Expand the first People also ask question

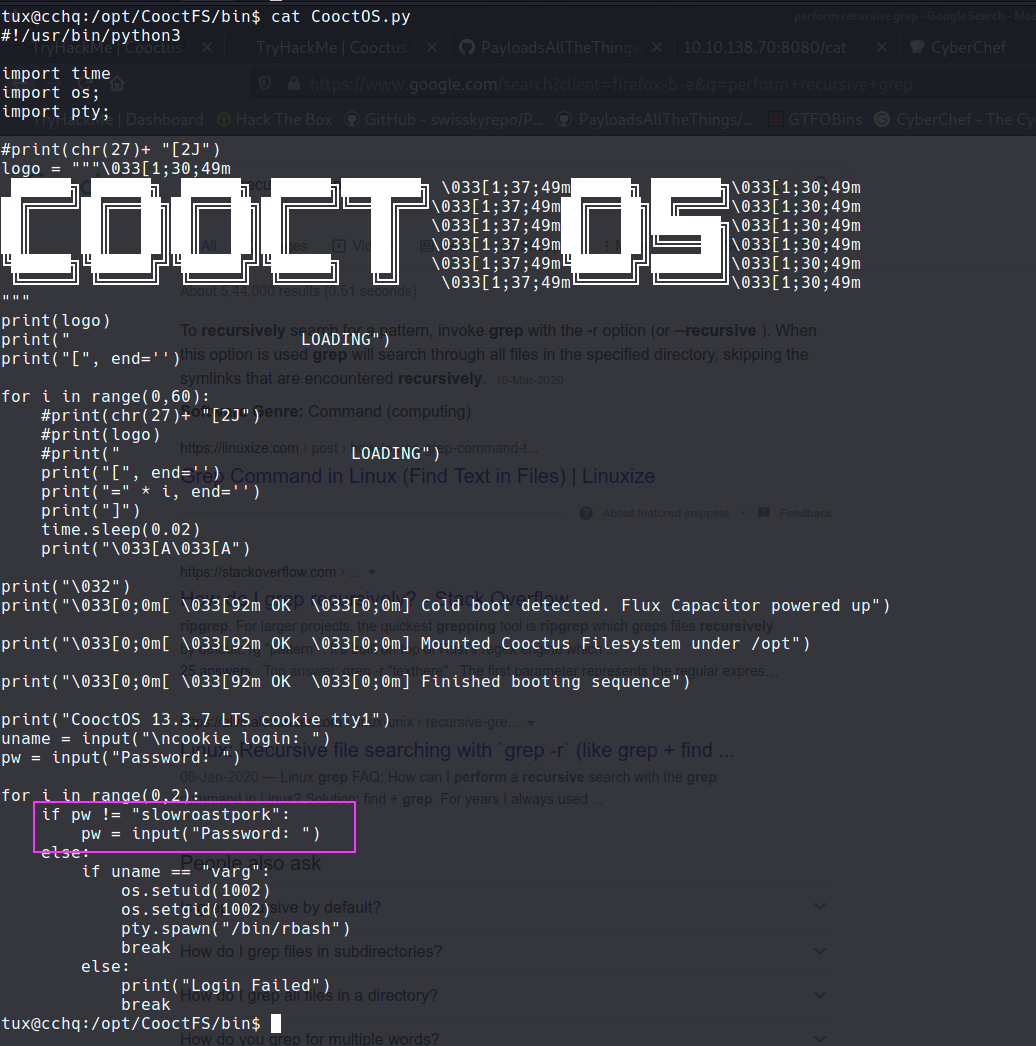pyautogui.click(x=820, y=907)
